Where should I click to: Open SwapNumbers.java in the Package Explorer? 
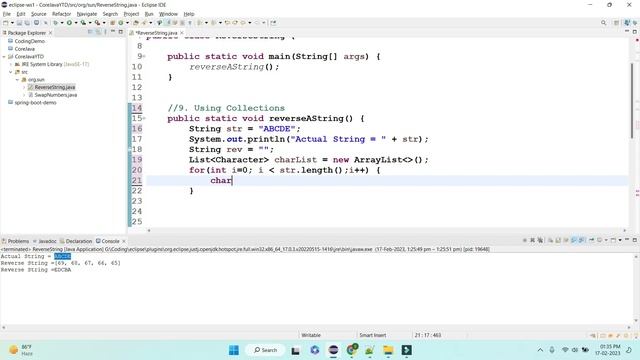[56, 95]
